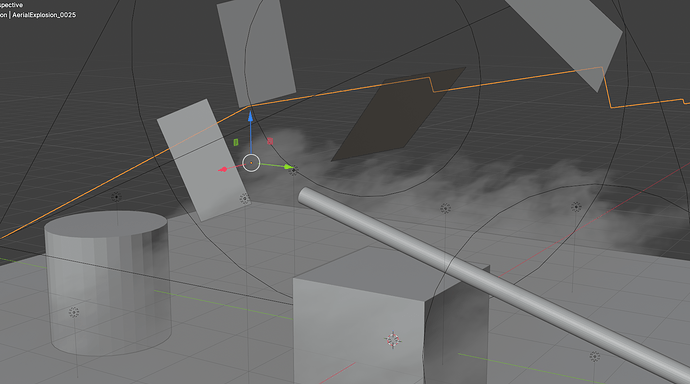Grab the blue Z-axis move arrow
690x384 pixels.
[x=250, y=116]
